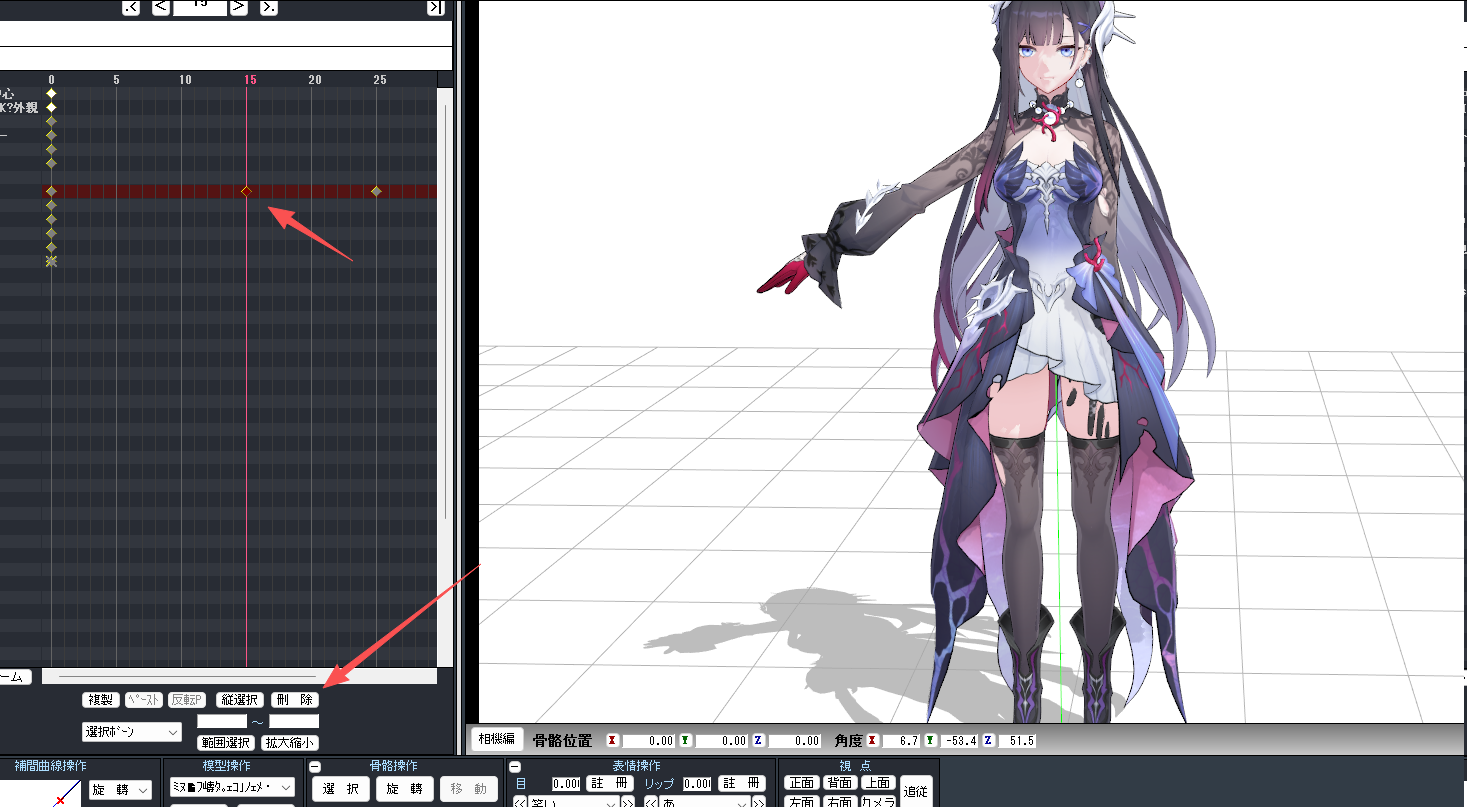Viewport: 1467px width, 807px height.
Task: Click the blue Z icon beside 角度
Action: pyautogui.click(x=988, y=741)
